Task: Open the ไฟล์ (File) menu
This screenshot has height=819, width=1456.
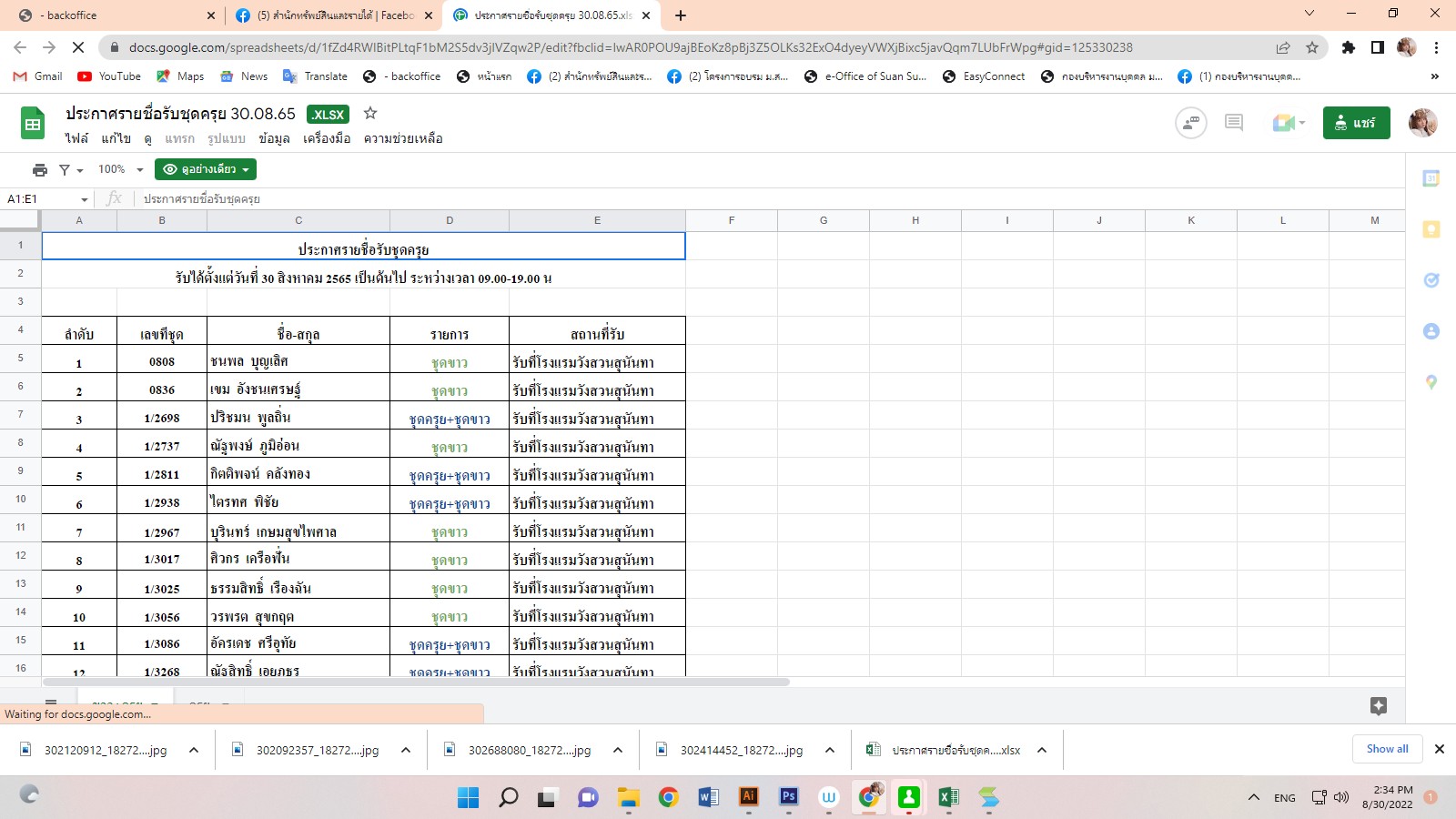Action: click(76, 138)
